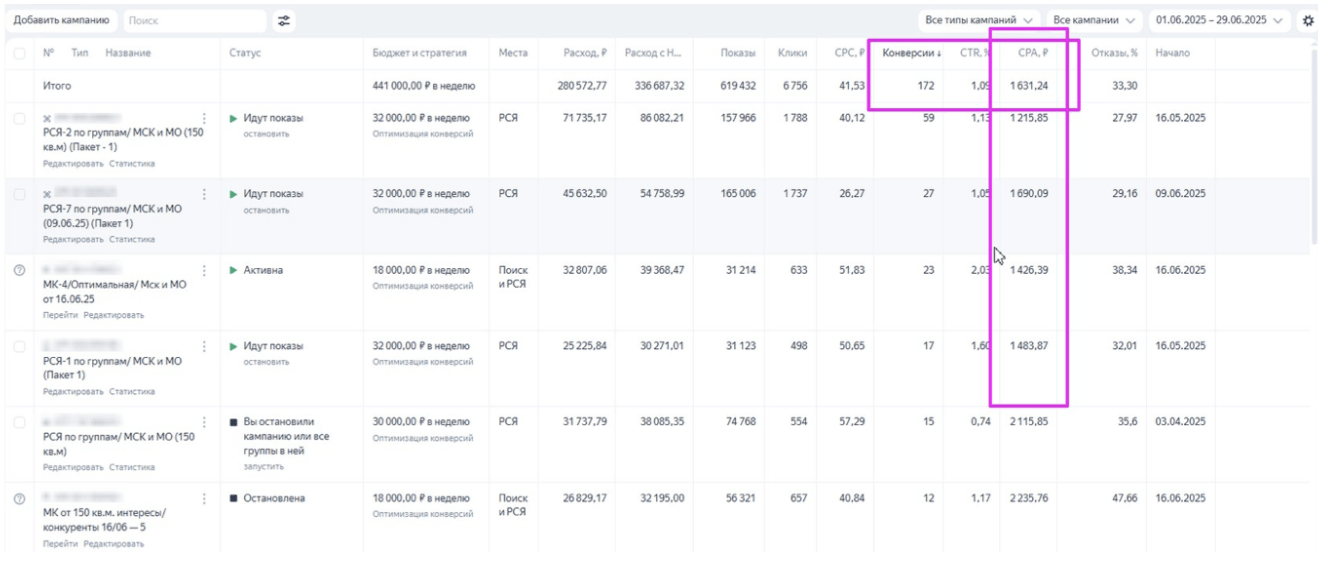Image resolution: width=1318 pixels, height=580 pixels.
Task: Click question mark icon beside МК от 150 кв.м.
Action: coord(19,498)
